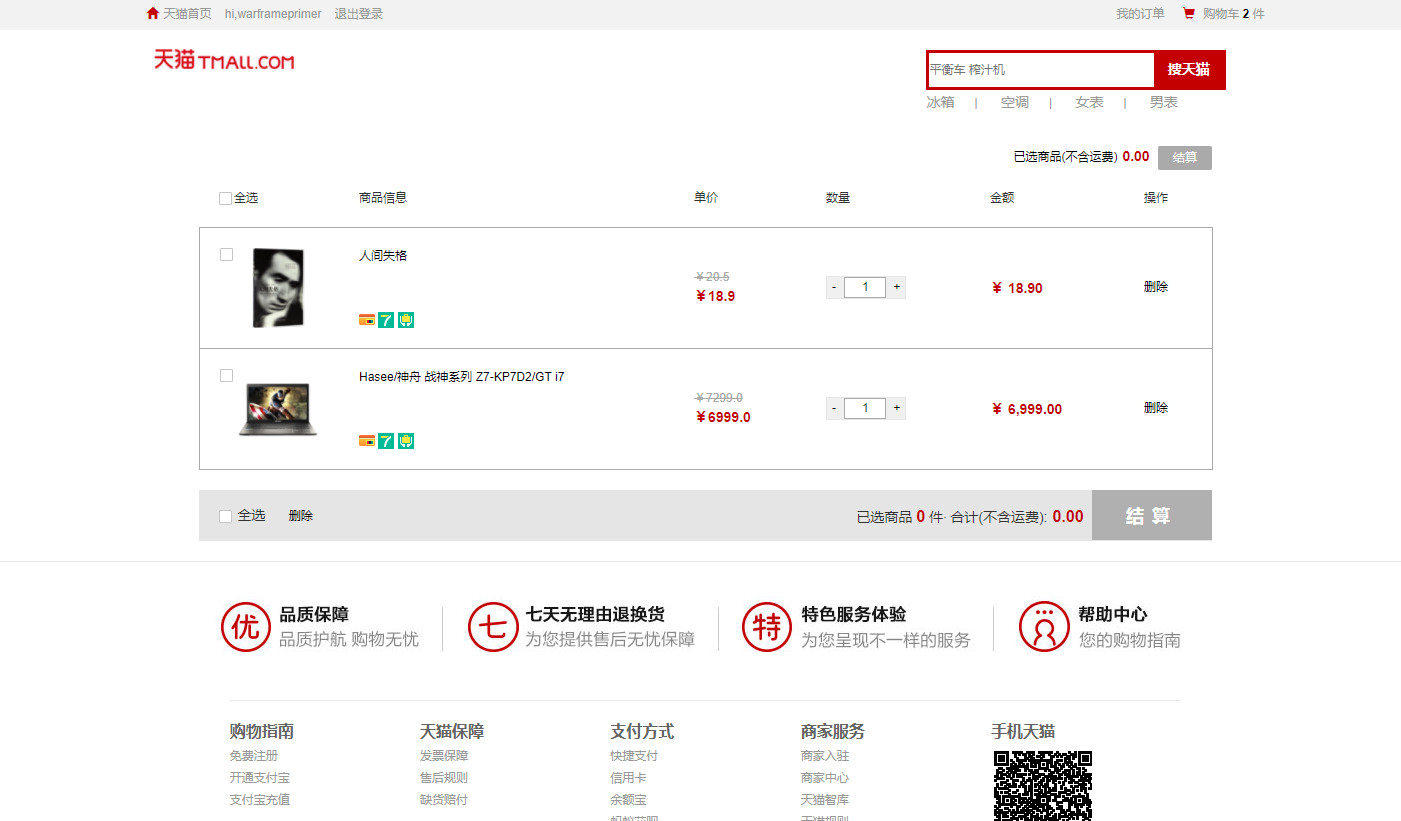The height and width of the screenshot is (821, 1401).
Task: Select the 人间失格 item checkbox
Action: 226,254
